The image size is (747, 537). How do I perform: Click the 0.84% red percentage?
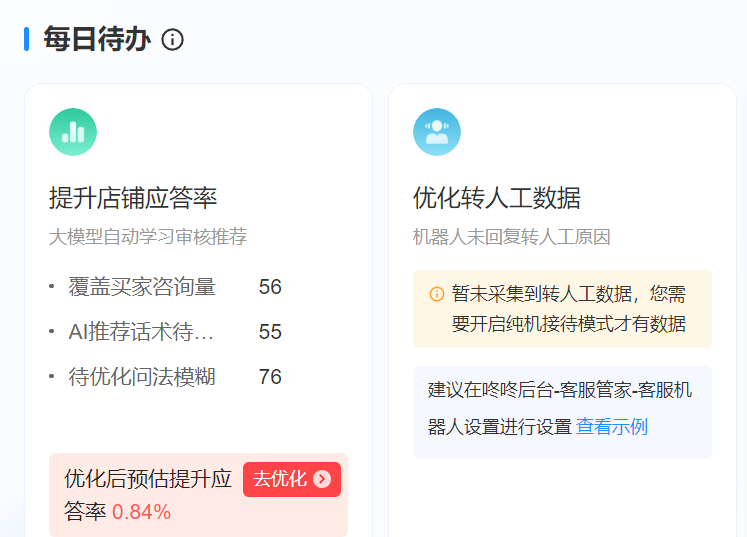tap(141, 512)
